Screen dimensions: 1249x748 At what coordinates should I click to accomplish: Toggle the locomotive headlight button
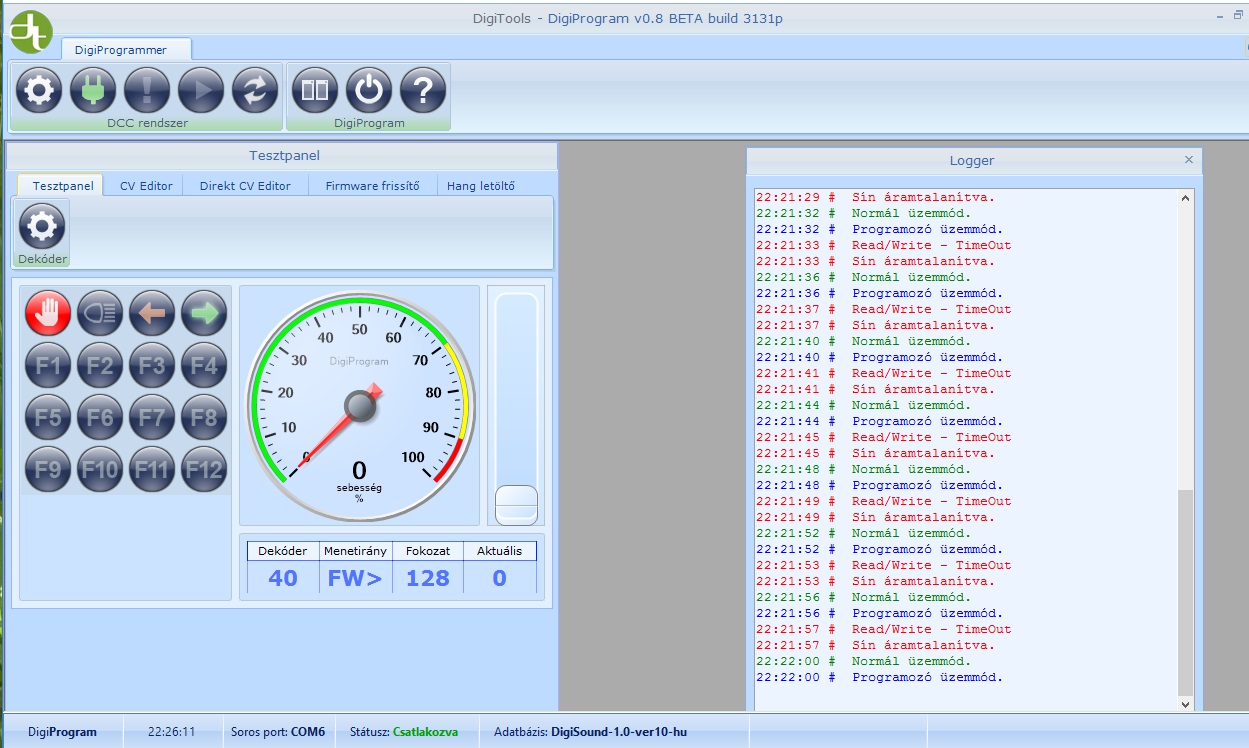[100, 313]
